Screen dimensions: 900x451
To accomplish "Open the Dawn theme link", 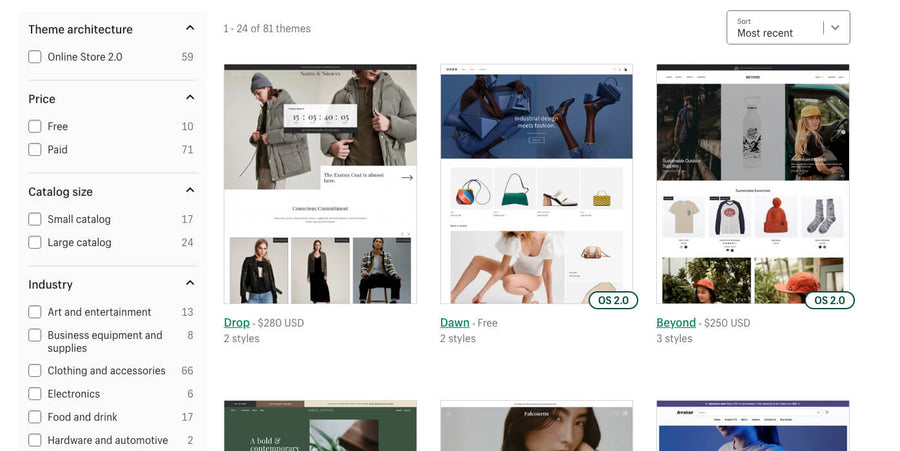I will (x=455, y=322).
